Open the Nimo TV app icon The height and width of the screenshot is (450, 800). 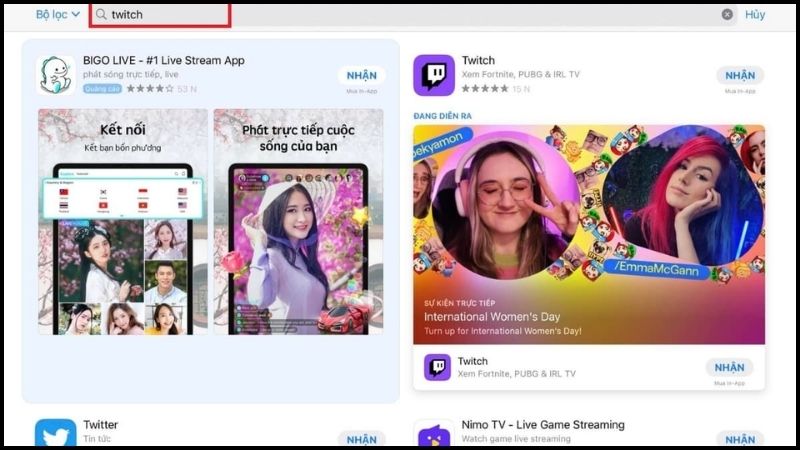tap(434, 434)
